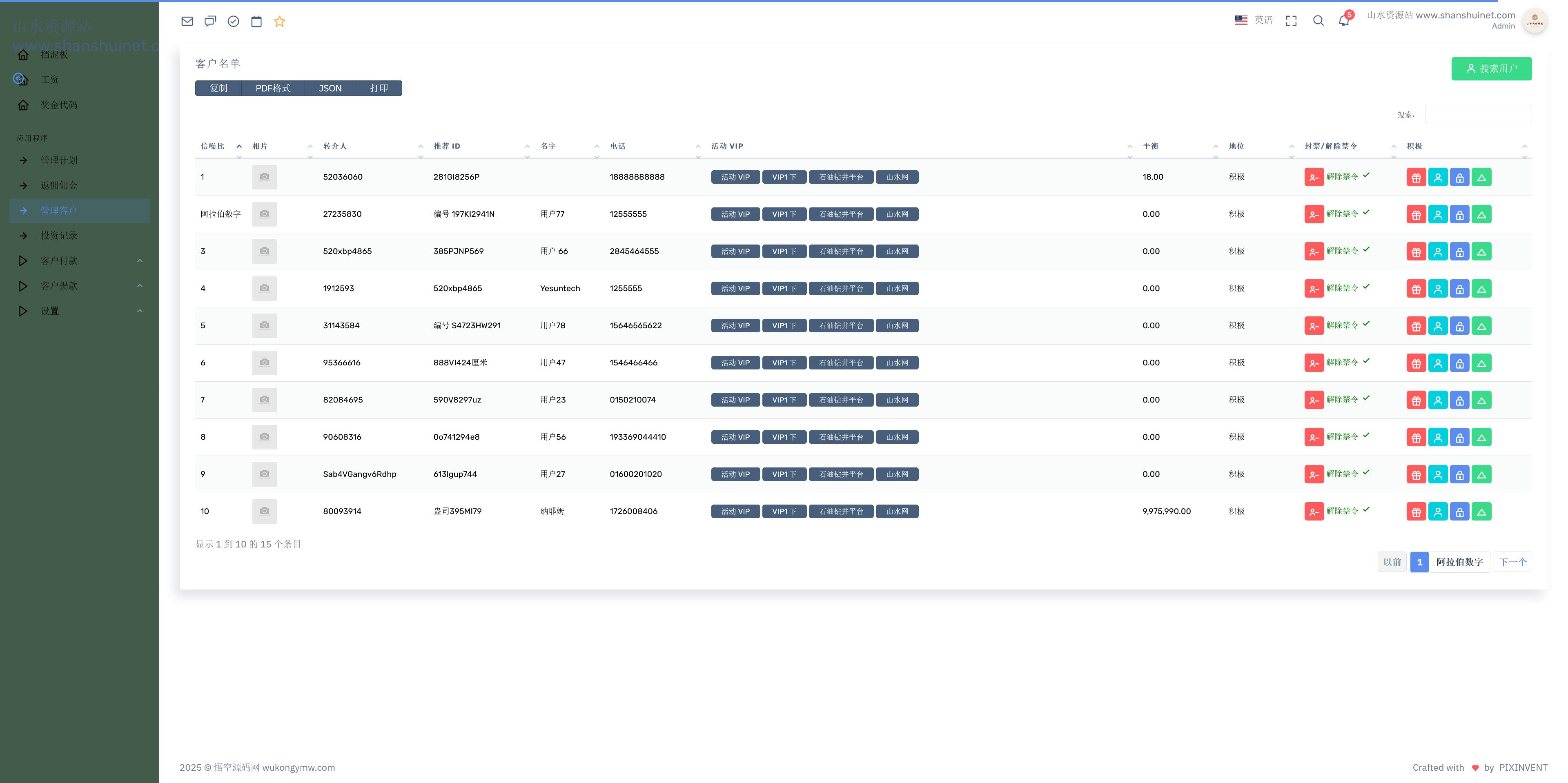The width and height of the screenshot is (1568, 783).
Task: Toggle red ban user button in row 3
Action: point(1314,252)
